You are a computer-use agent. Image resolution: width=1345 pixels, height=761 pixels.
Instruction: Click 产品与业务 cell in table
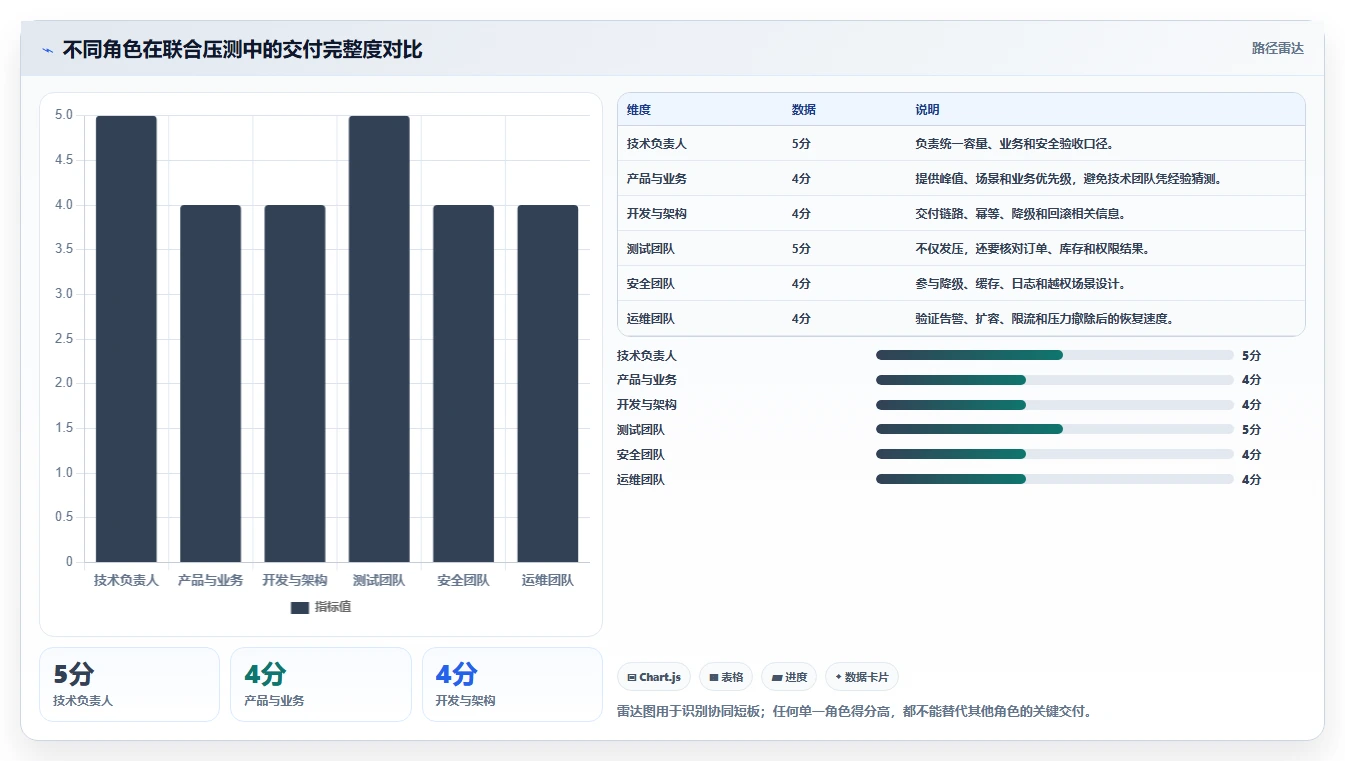tap(657, 179)
